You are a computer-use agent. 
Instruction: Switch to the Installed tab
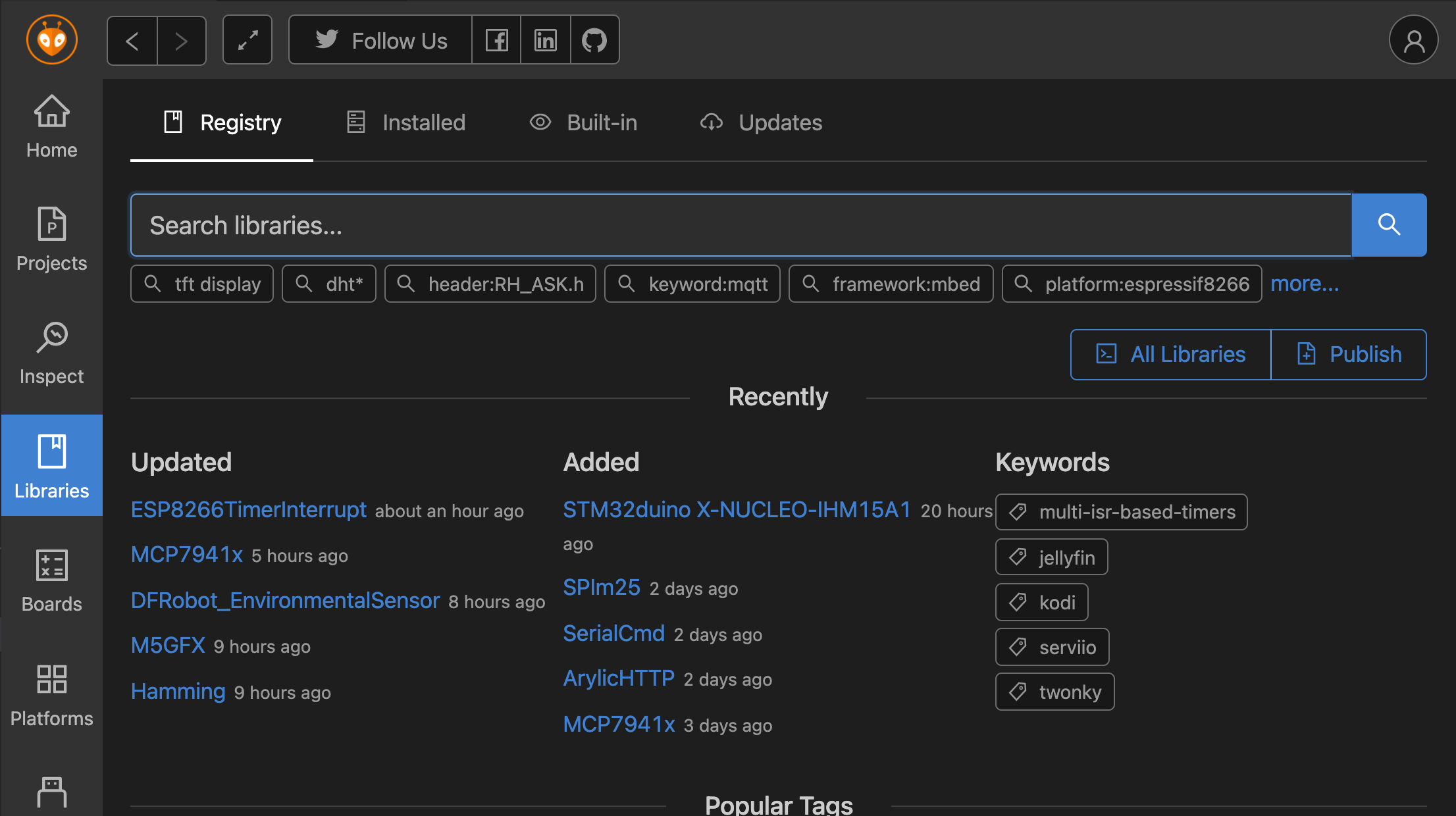406,122
